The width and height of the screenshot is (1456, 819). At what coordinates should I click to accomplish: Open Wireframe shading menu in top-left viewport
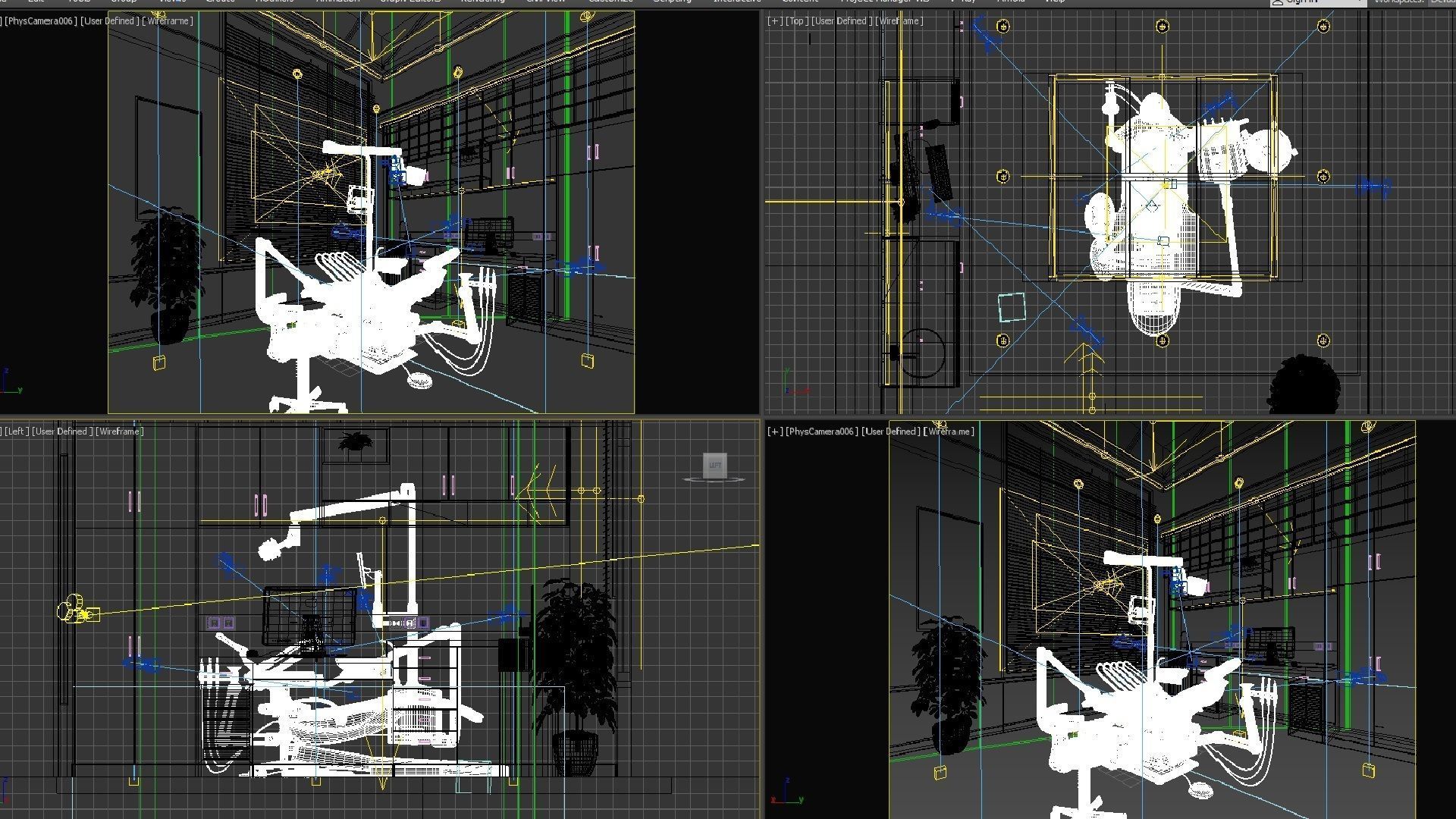coord(168,21)
